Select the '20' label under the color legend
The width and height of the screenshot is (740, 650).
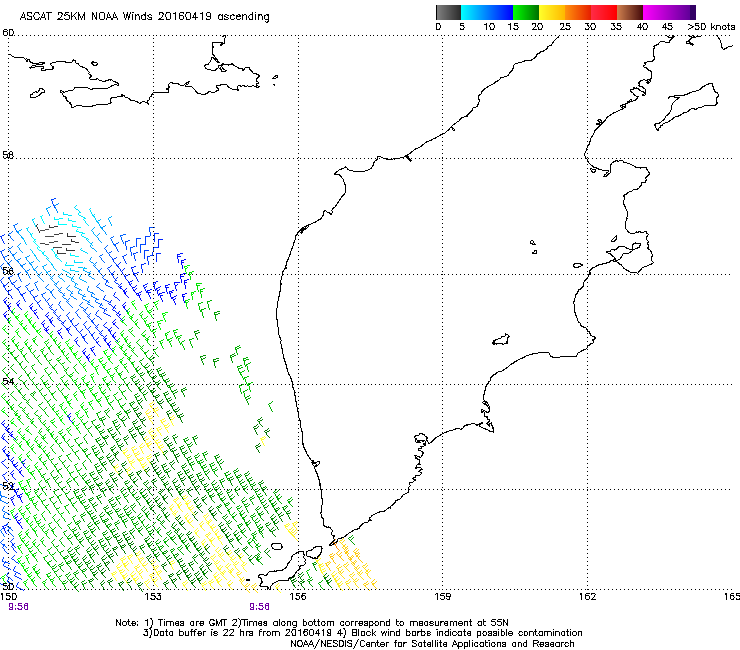[x=537, y=27]
